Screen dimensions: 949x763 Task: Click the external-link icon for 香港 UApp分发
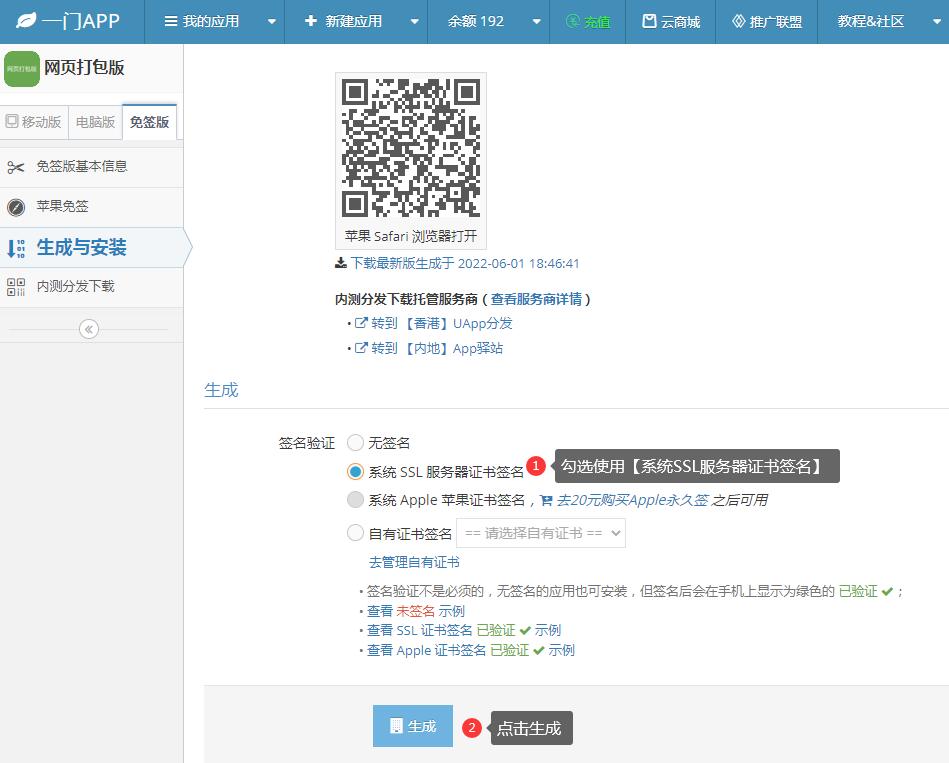361,323
